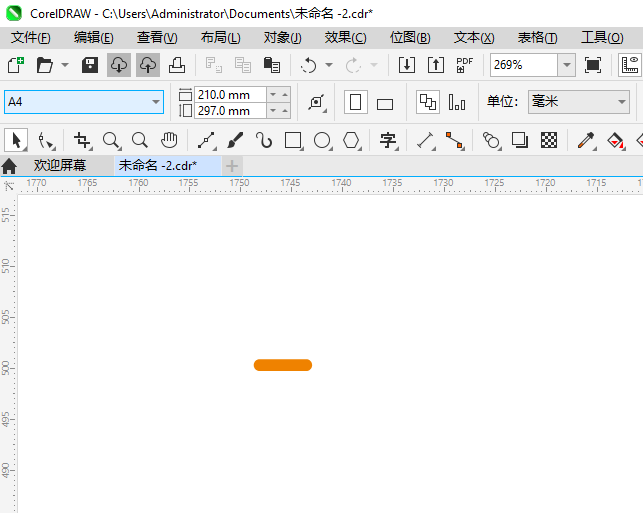Click the Import icon
643x513 pixels.
click(407, 65)
